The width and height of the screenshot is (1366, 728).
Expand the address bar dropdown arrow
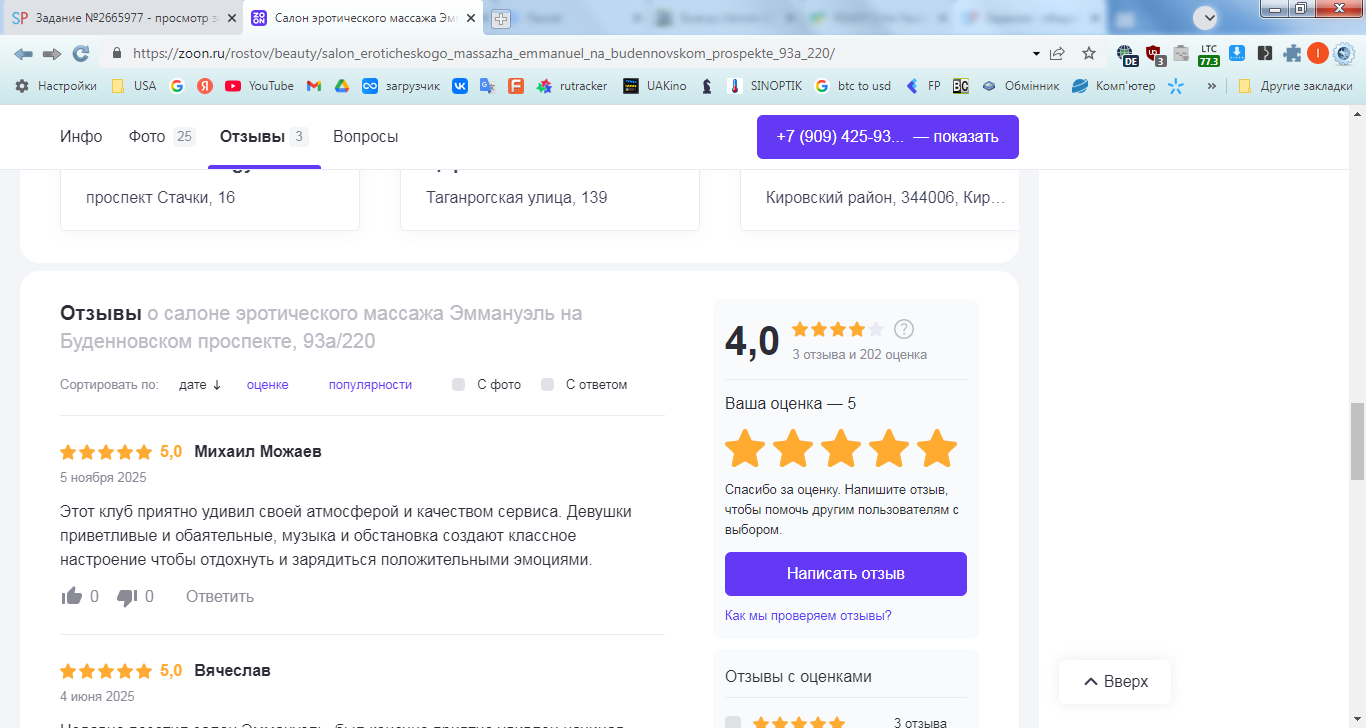tap(1035, 54)
